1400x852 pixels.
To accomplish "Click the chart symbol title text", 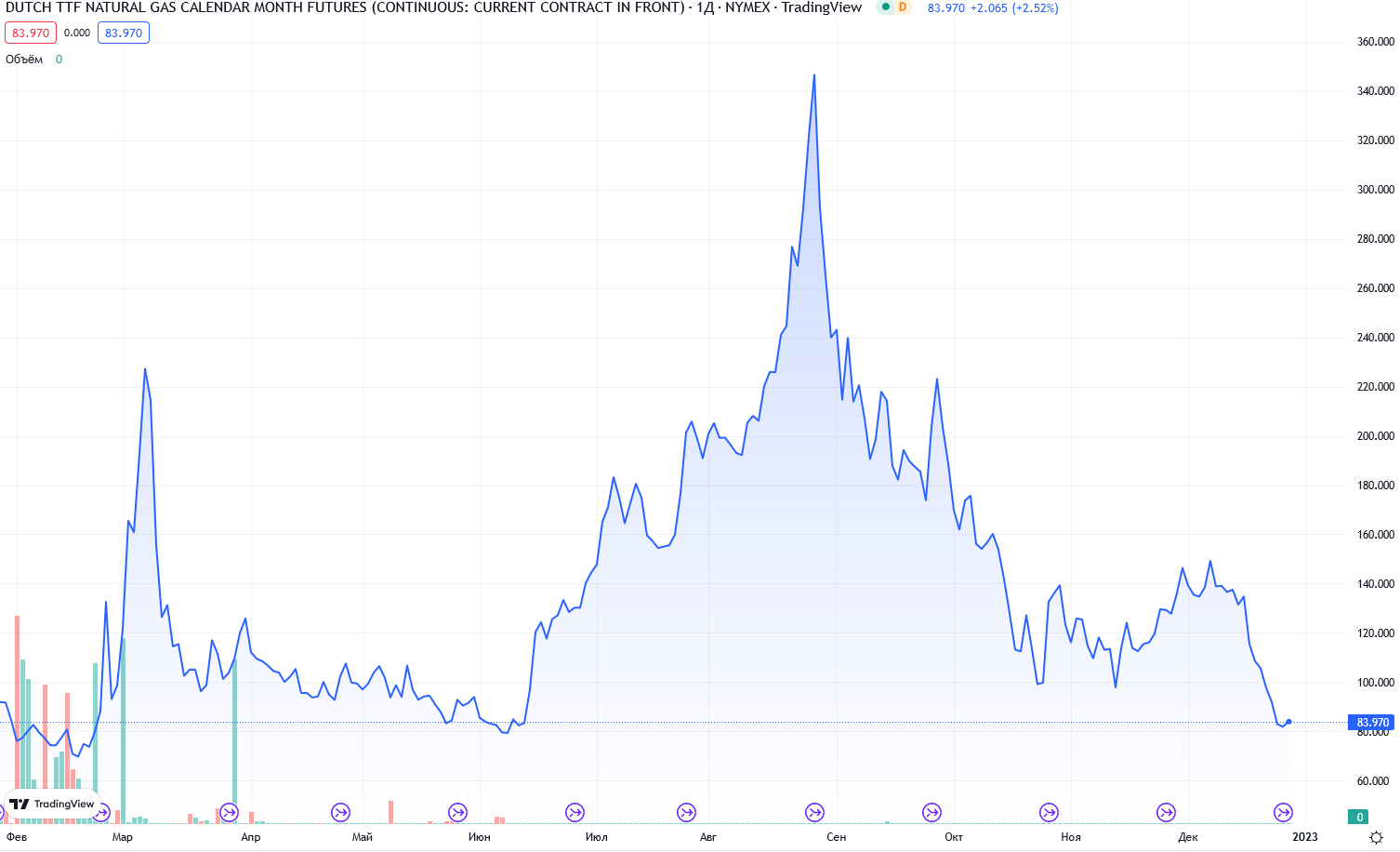I will coord(344,7).
